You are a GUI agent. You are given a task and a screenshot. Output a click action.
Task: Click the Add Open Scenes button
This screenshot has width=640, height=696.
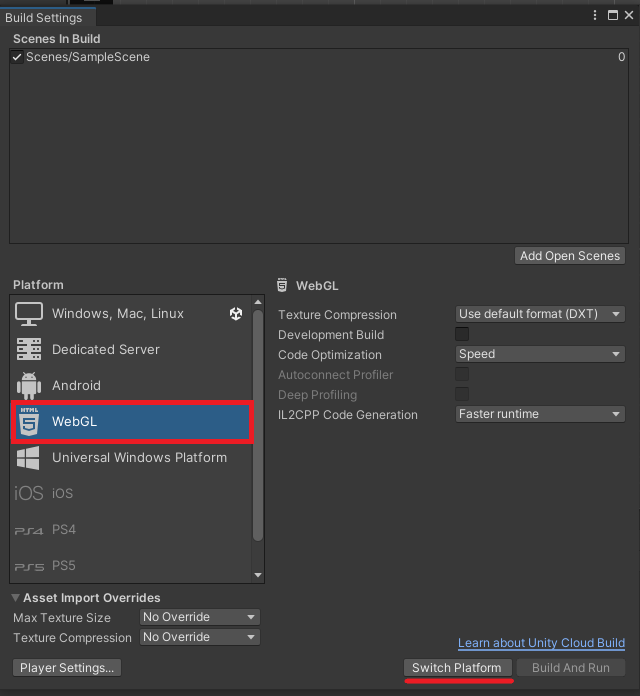[570, 256]
